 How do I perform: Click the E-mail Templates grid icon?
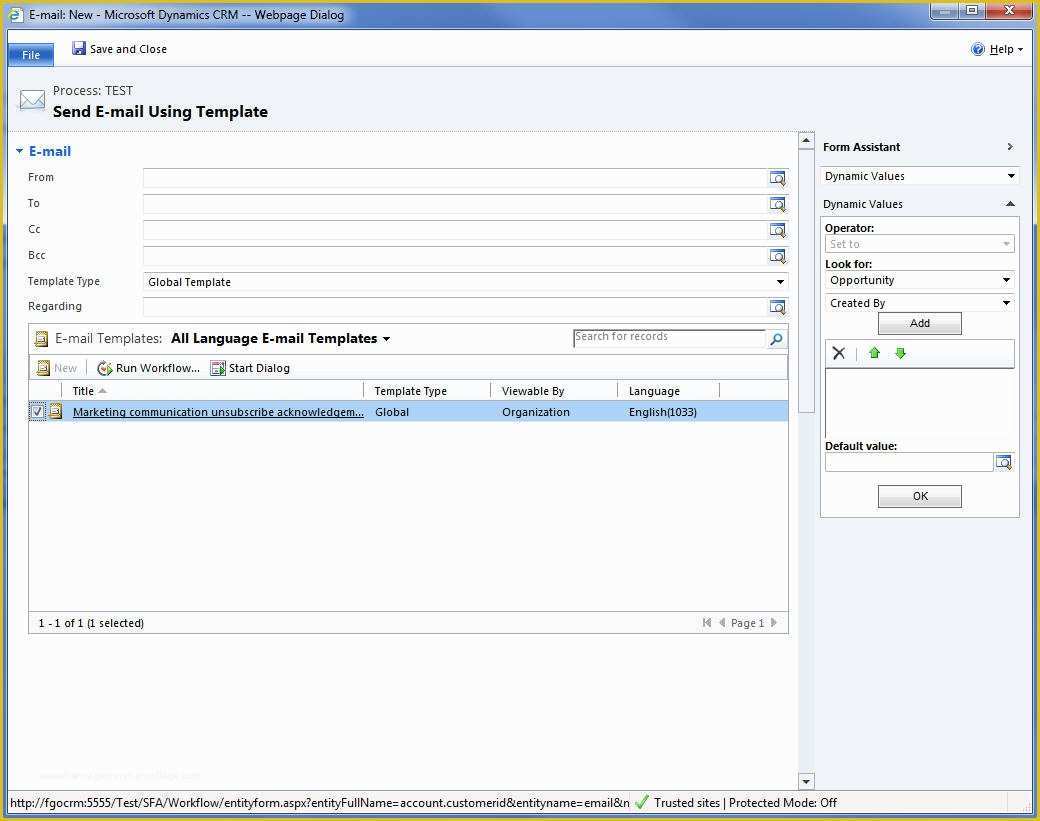click(x=41, y=339)
